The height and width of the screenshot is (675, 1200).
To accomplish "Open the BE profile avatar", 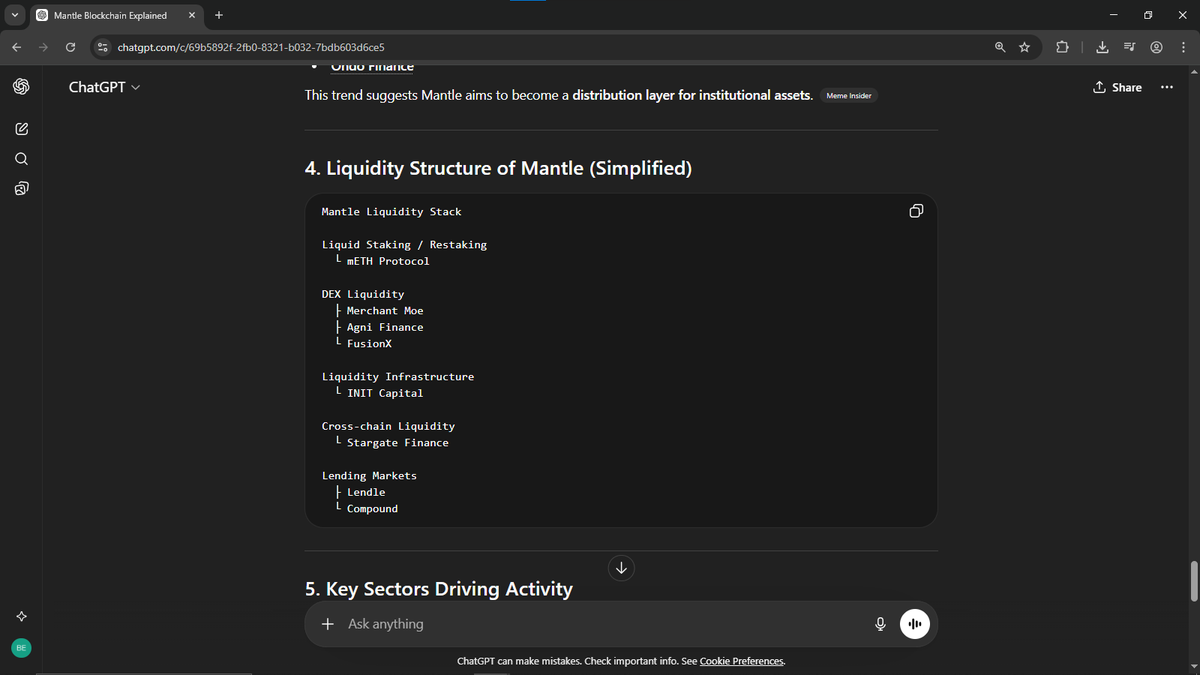I will pos(21,648).
